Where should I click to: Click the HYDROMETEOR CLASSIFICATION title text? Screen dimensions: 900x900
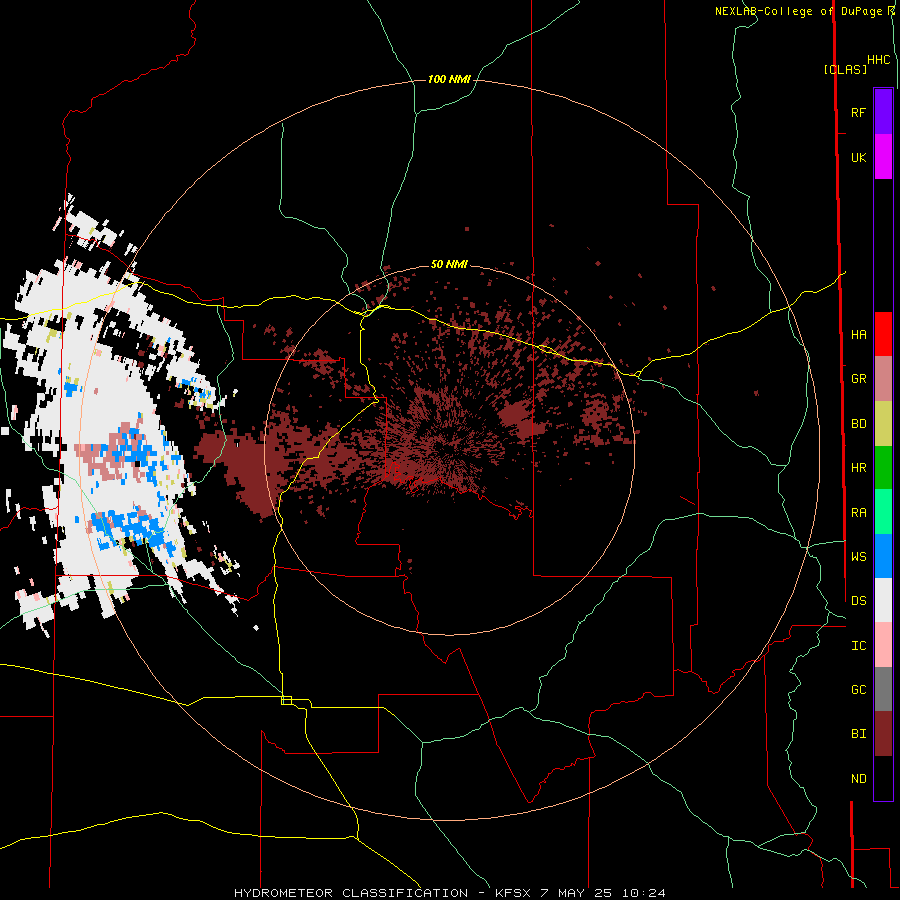(x=351, y=893)
